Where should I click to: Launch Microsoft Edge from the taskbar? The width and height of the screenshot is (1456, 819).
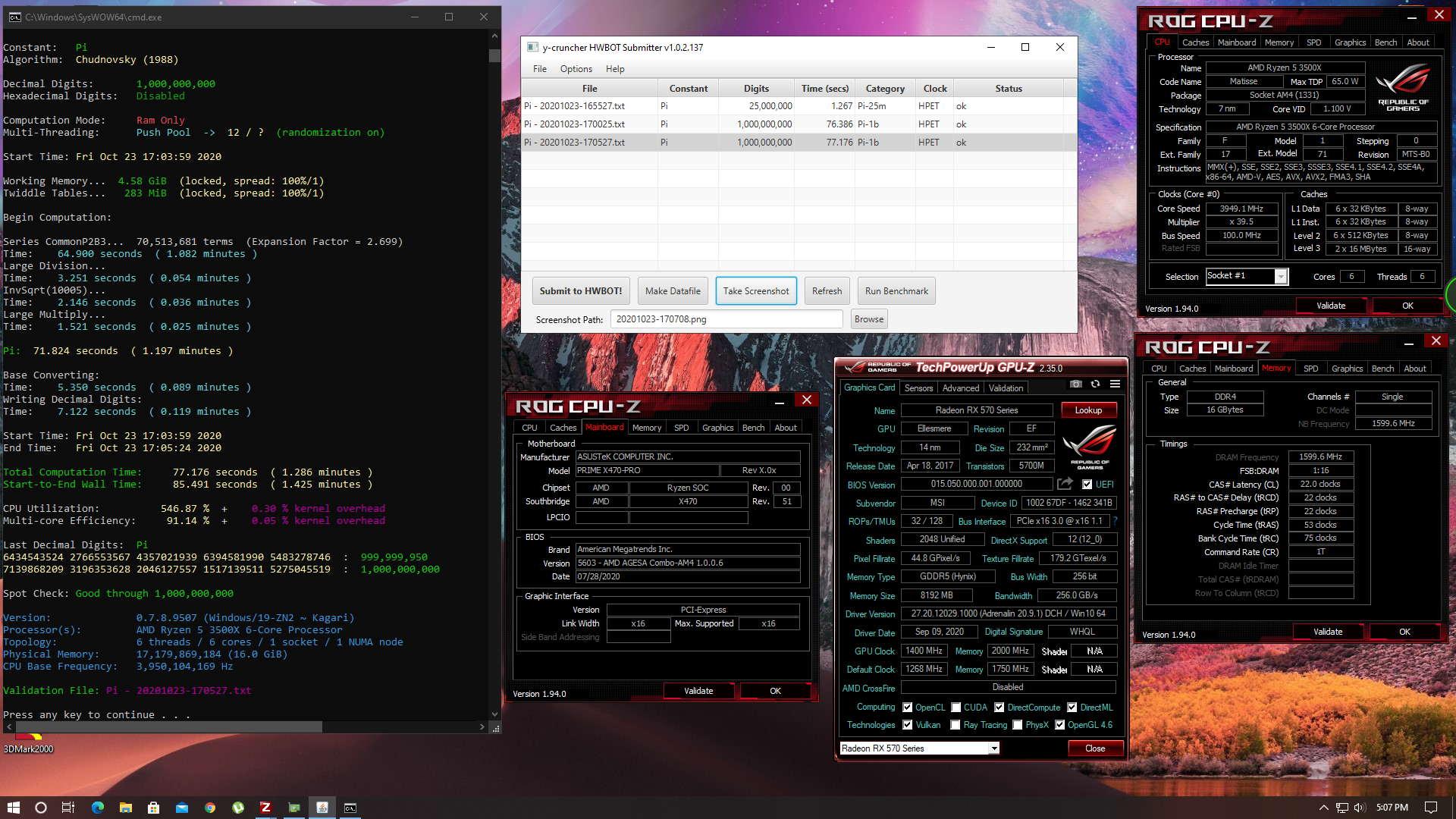click(98, 808)
